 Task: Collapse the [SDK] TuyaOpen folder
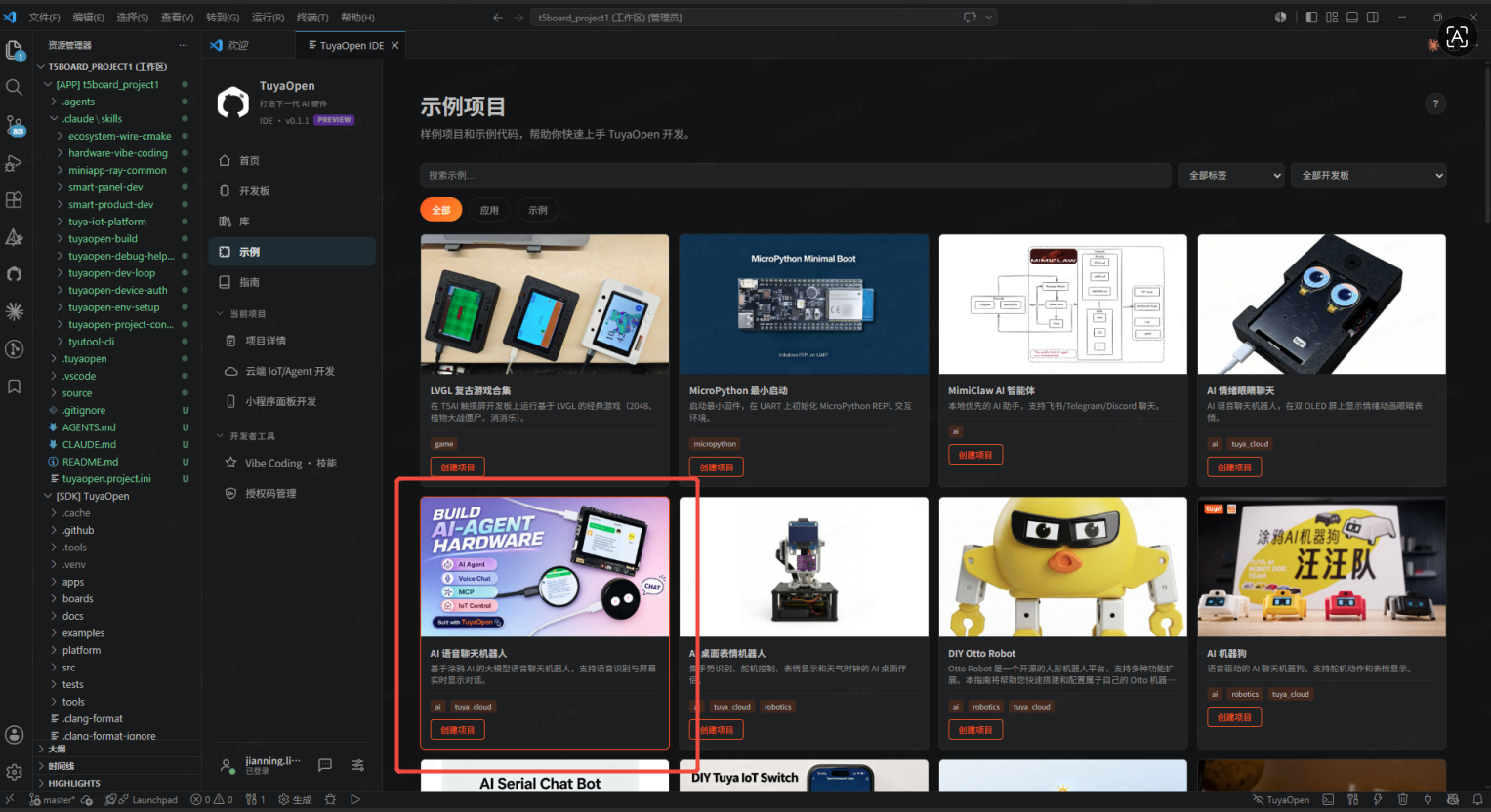click(x=92, y=496)
